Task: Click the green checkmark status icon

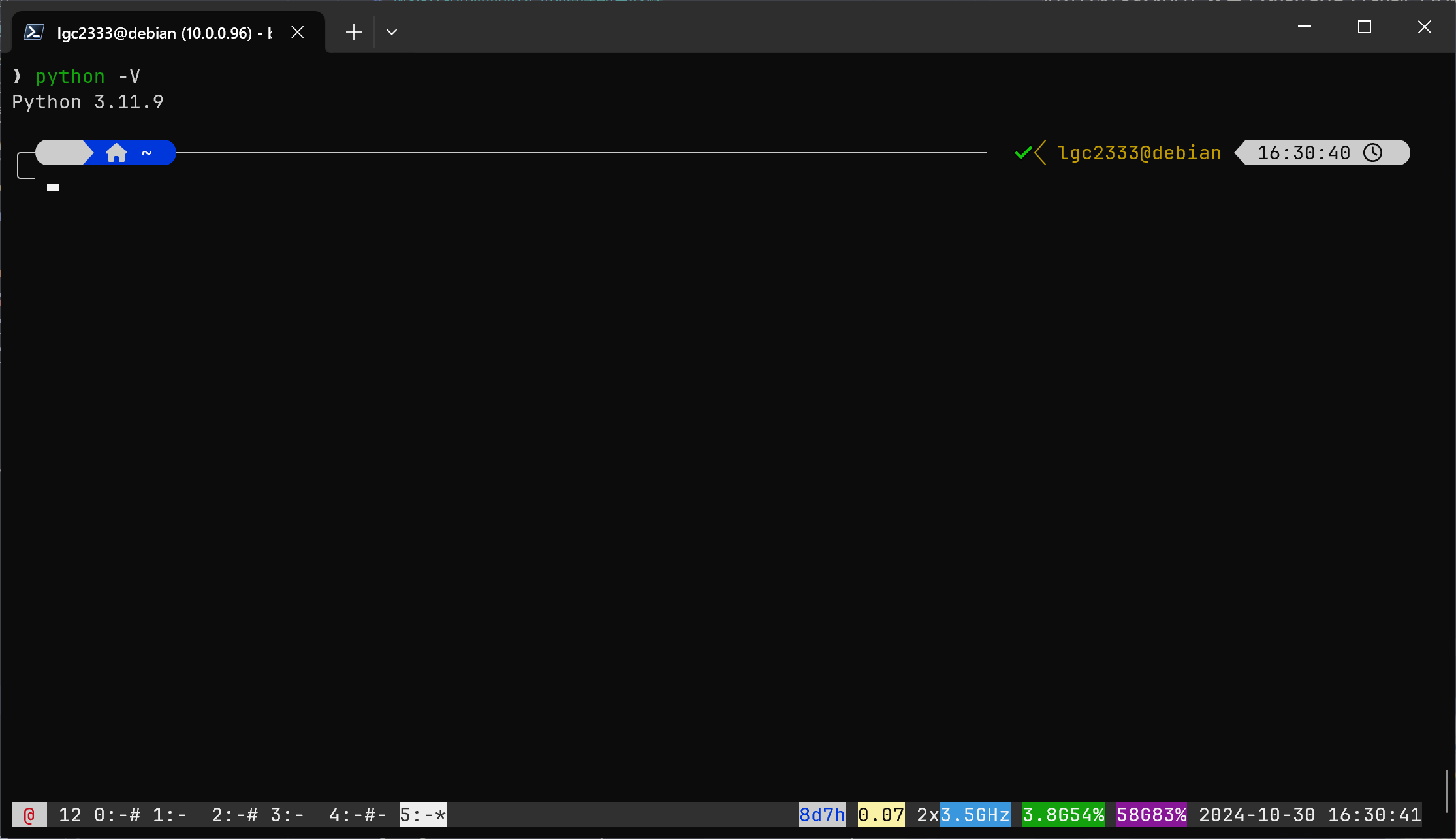Action: (x=1022, y=153)
